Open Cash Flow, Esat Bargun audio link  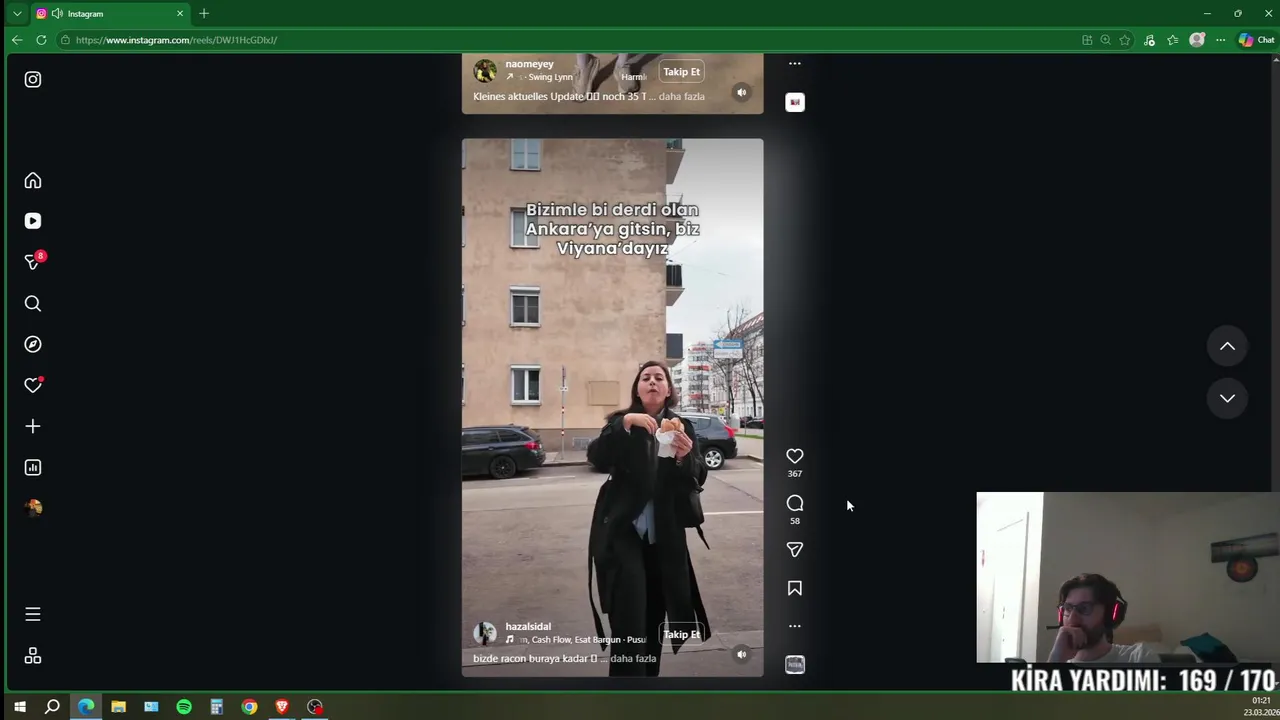[x=577, y=639]
